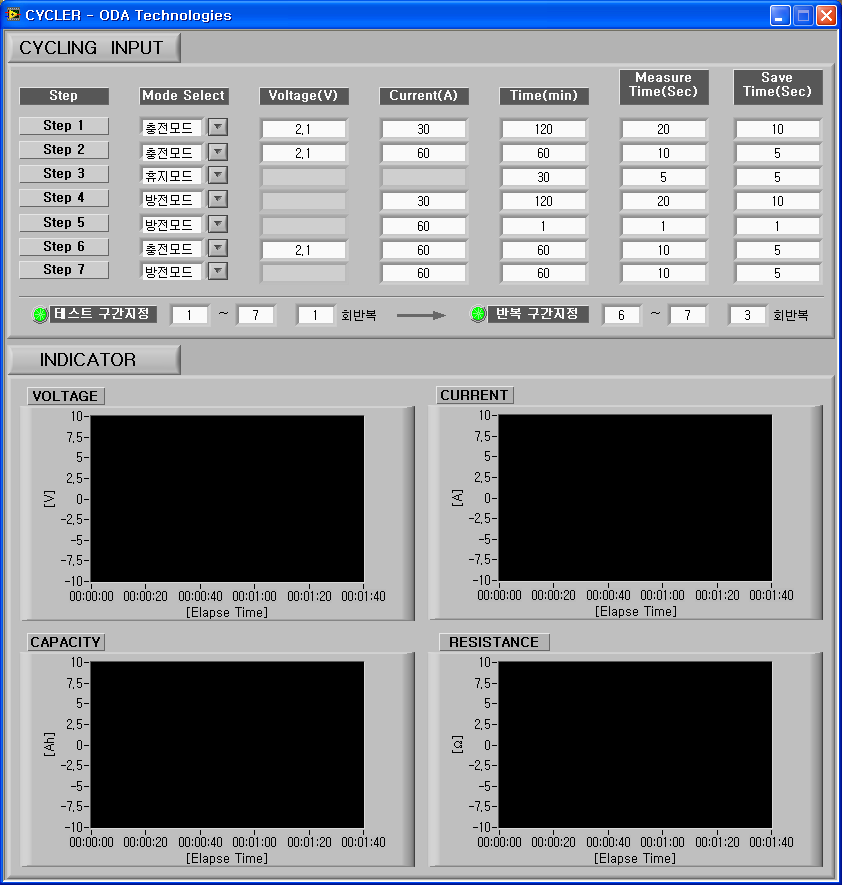Click the Voltage(V) column header
The width and height of the screenshot is (842, 885).
point(304,96)
